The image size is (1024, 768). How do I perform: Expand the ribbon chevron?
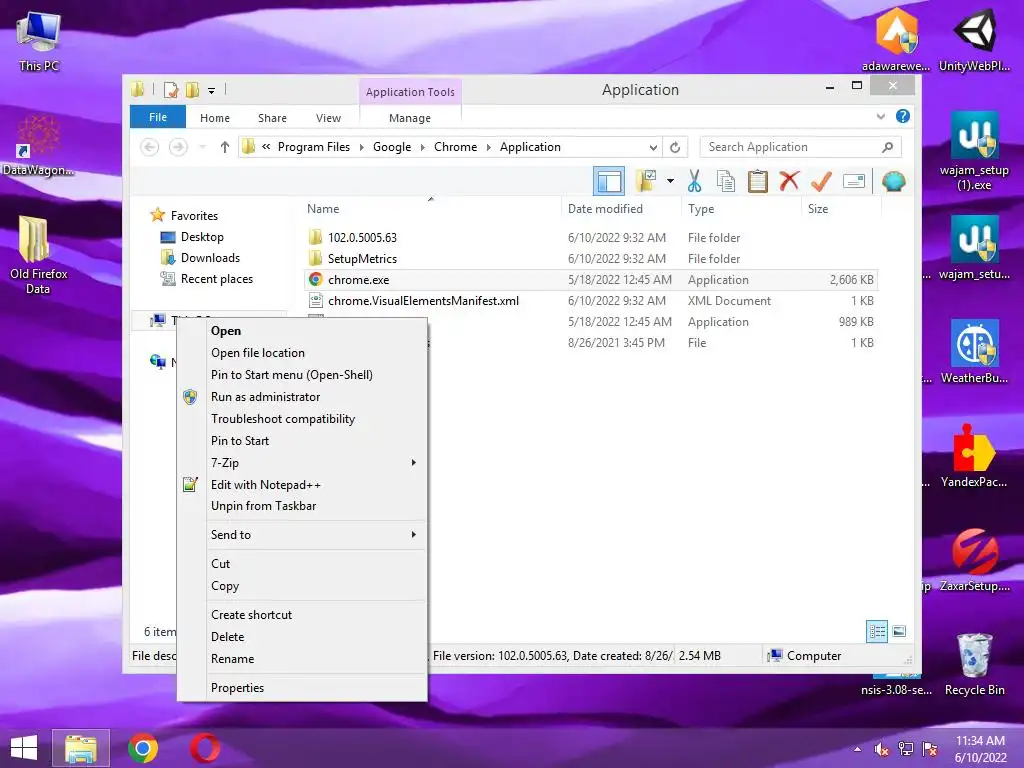[880, 116]
